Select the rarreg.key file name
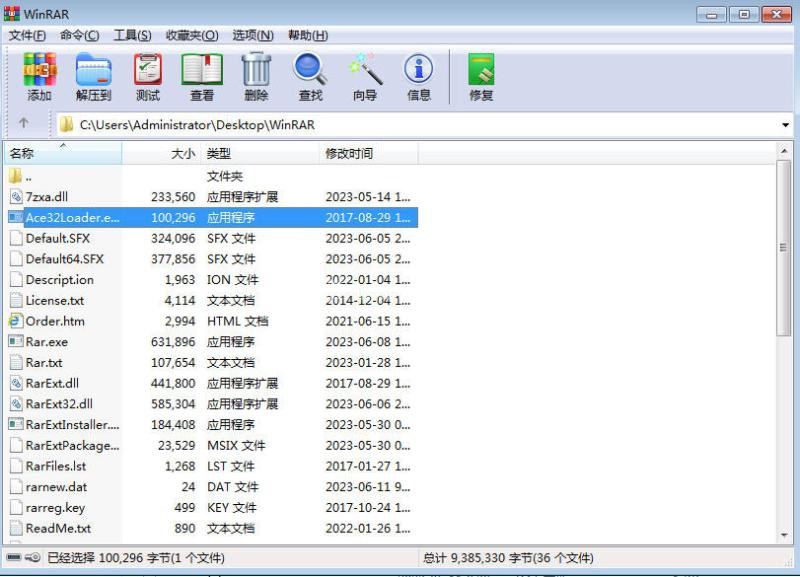 55,508
